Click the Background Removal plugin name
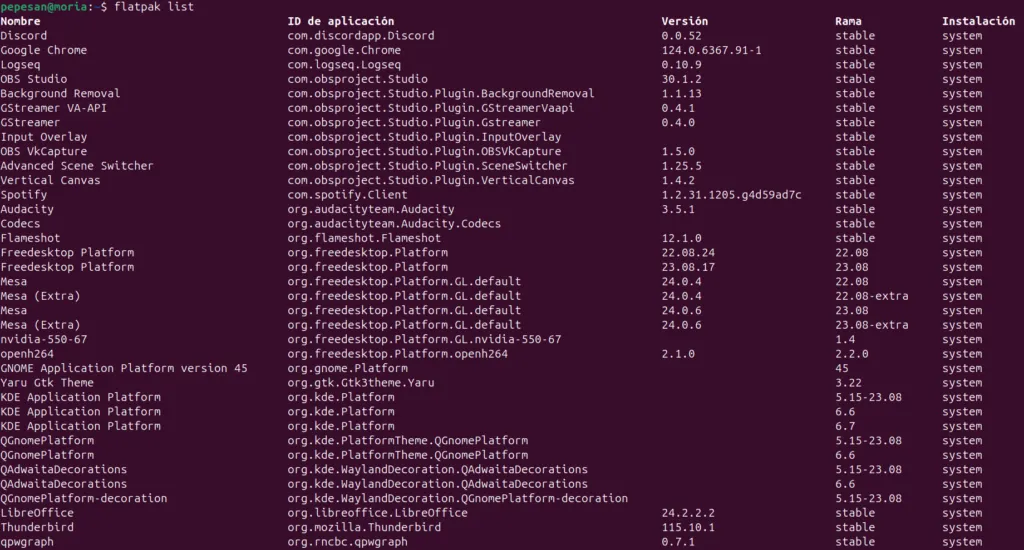The width and height of the screenshot is (1024, 550). click(60, 94)
